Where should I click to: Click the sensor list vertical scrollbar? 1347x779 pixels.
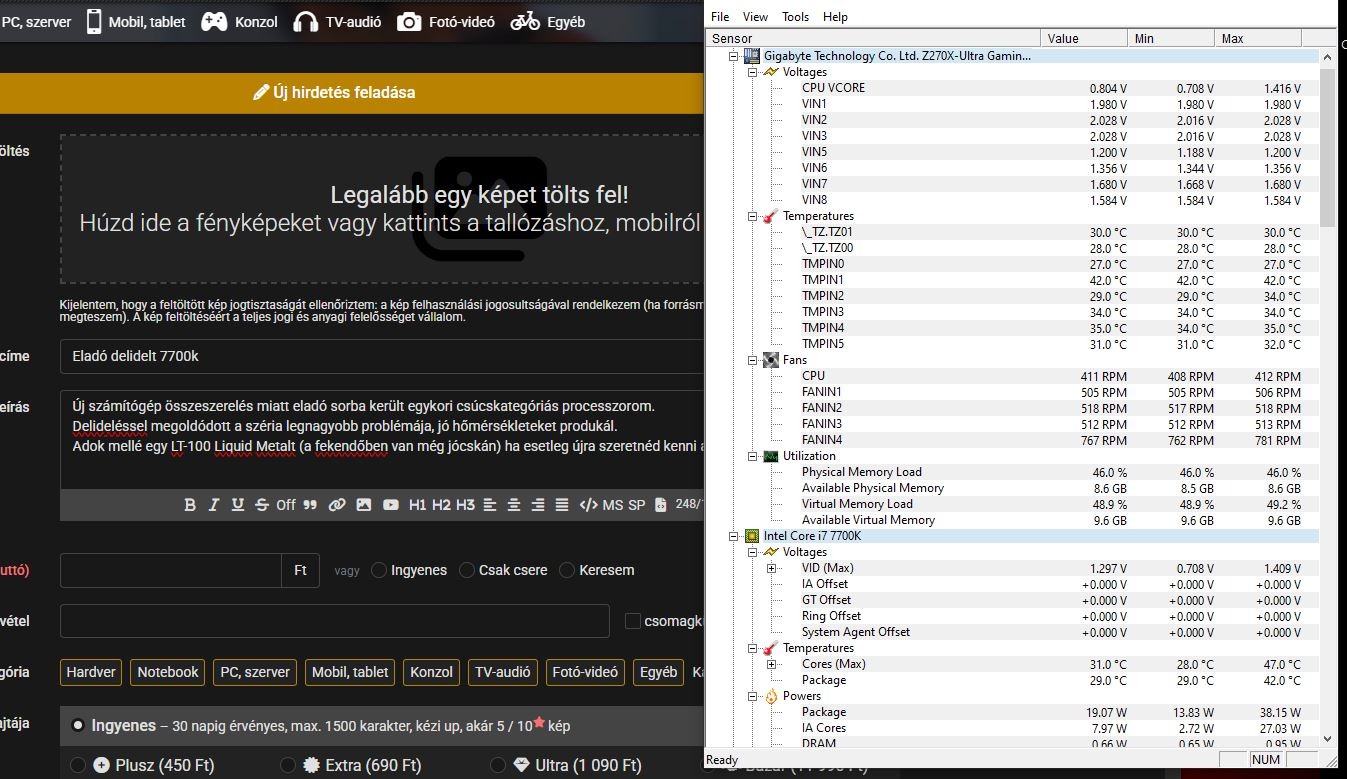(1327, 396)
